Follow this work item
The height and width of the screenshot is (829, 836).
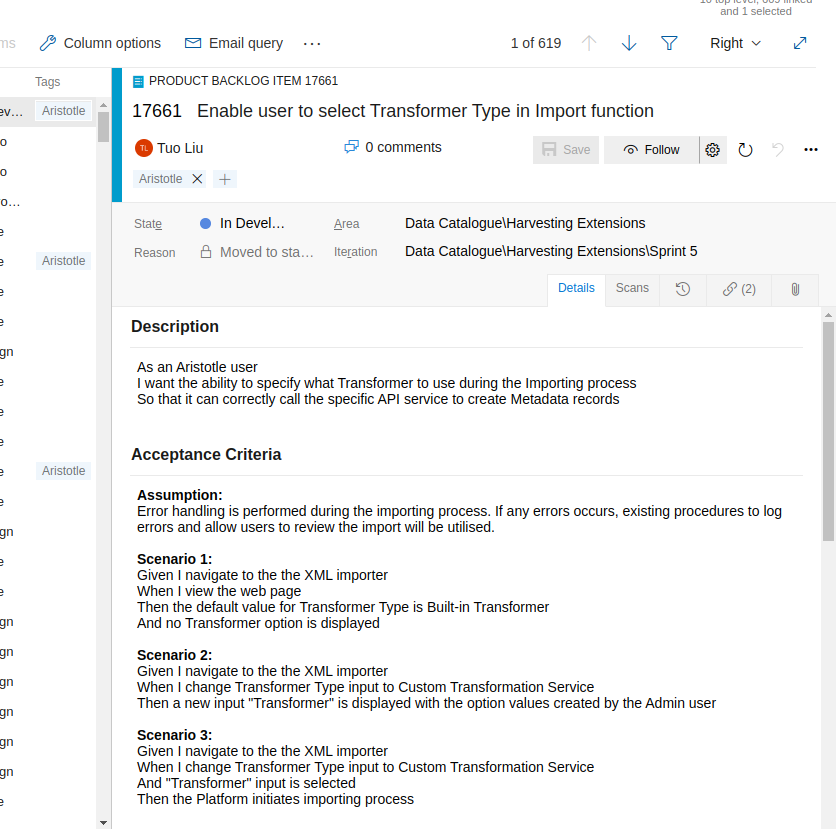(x=652, y=150)
